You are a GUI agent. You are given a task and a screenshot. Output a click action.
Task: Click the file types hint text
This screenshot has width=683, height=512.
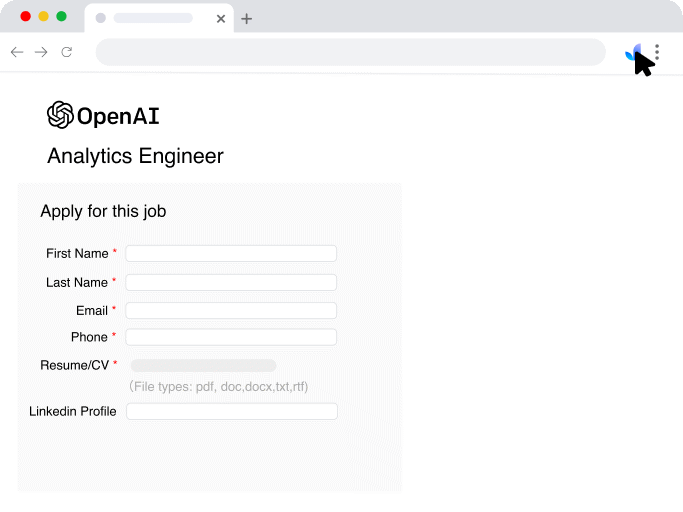click(x=219, y=387)
